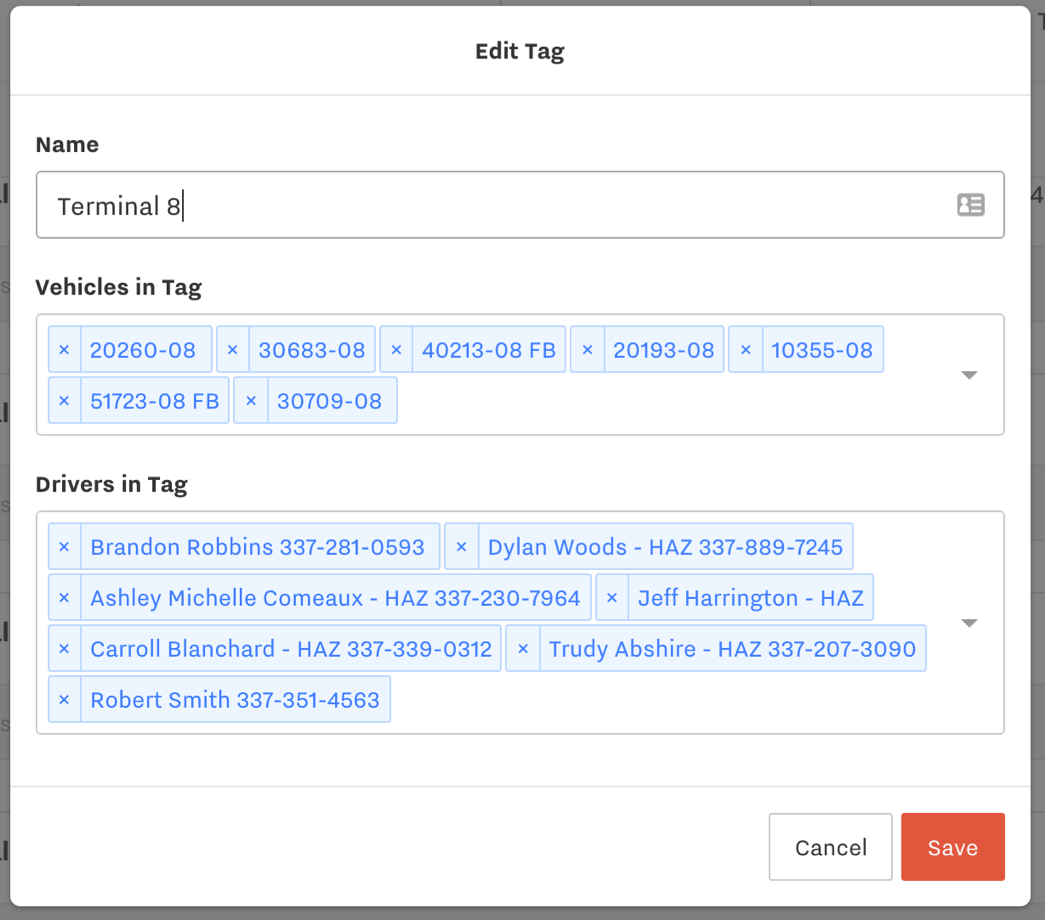This screenshot has height=920, width=1045.
Task: Save the Terminal 8 tag changes
Action: (951, 846)
